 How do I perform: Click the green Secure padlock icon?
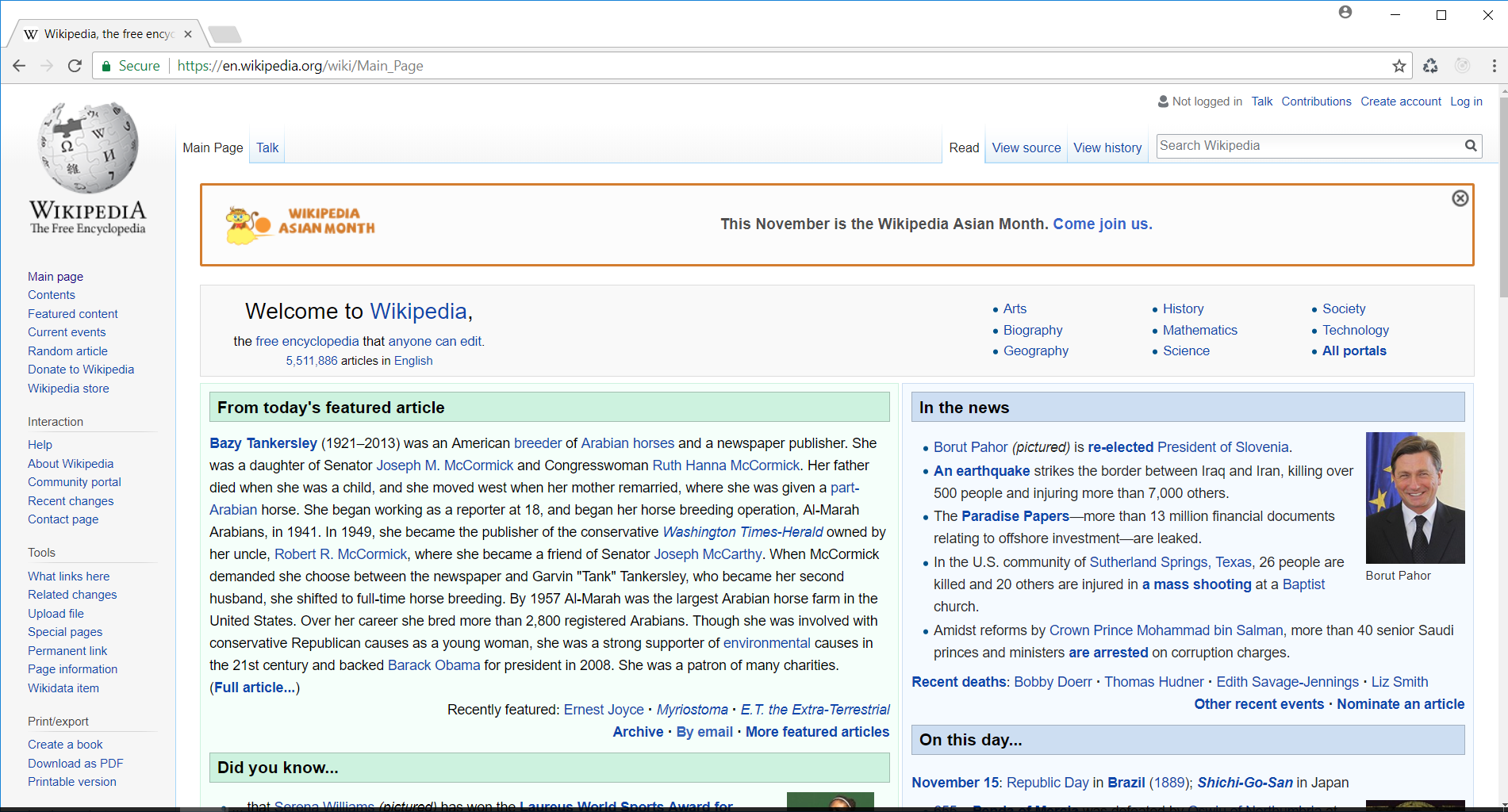point(106,66)
